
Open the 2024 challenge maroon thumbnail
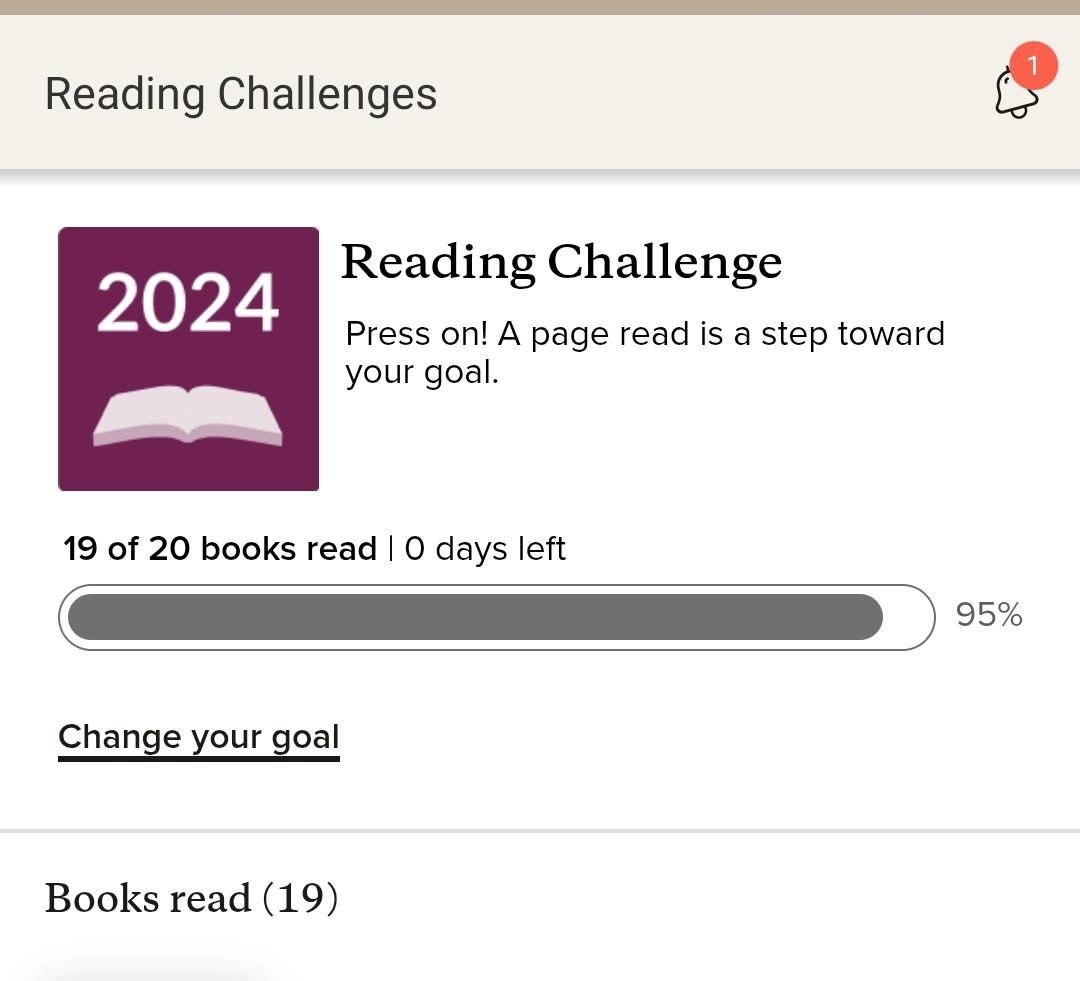tap(188, 359)
